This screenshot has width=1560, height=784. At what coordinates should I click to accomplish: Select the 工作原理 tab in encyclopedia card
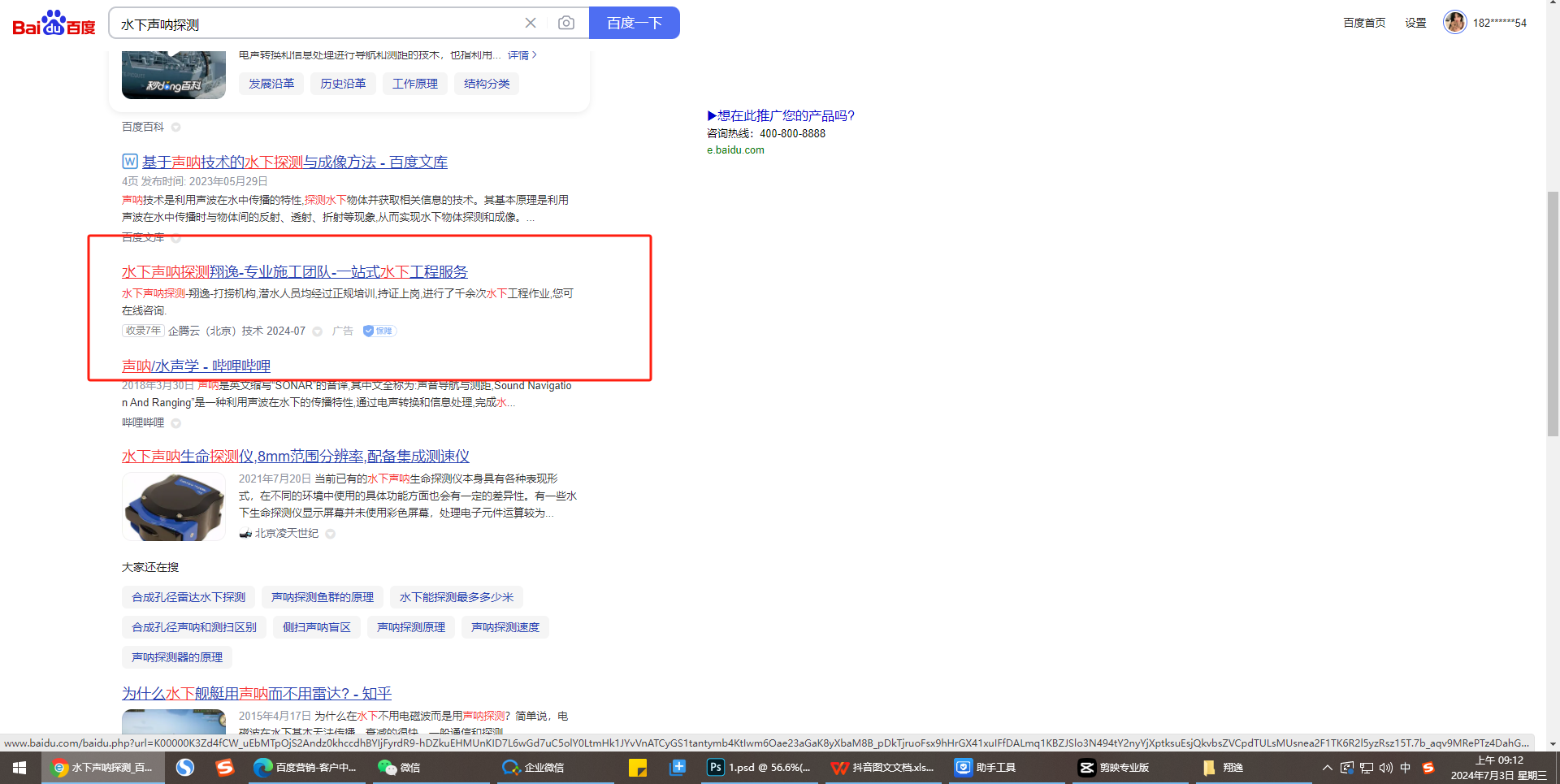[x=414, y=84]
